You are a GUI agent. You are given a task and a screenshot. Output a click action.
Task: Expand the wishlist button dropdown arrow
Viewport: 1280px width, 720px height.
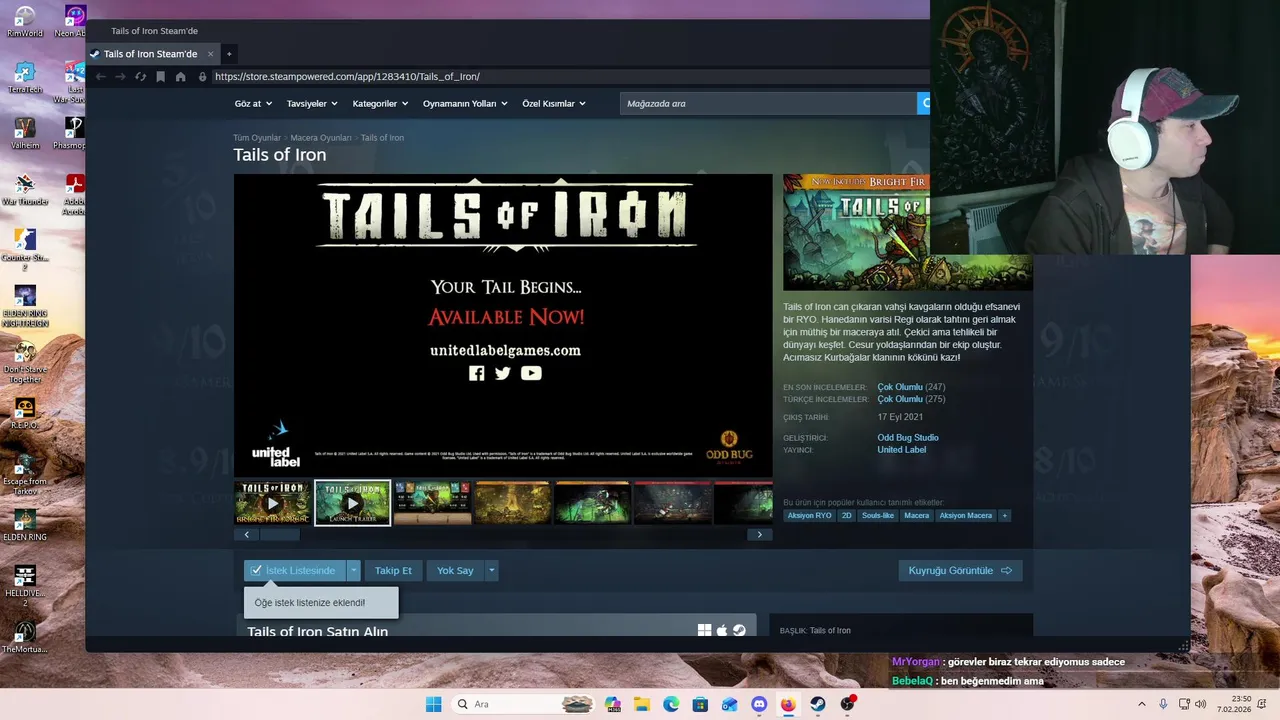353,570
